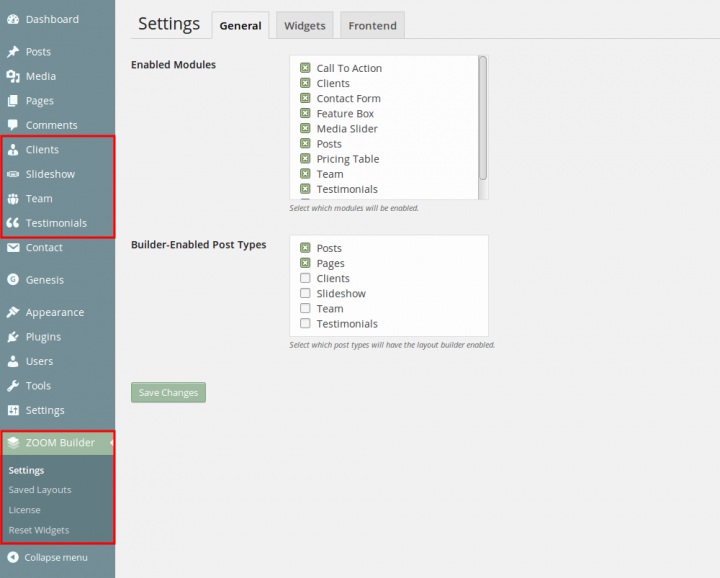The width and height of the screenshot is (720, 578).
Task: Click the Media icon in sidebar
Action: point(13,76)
